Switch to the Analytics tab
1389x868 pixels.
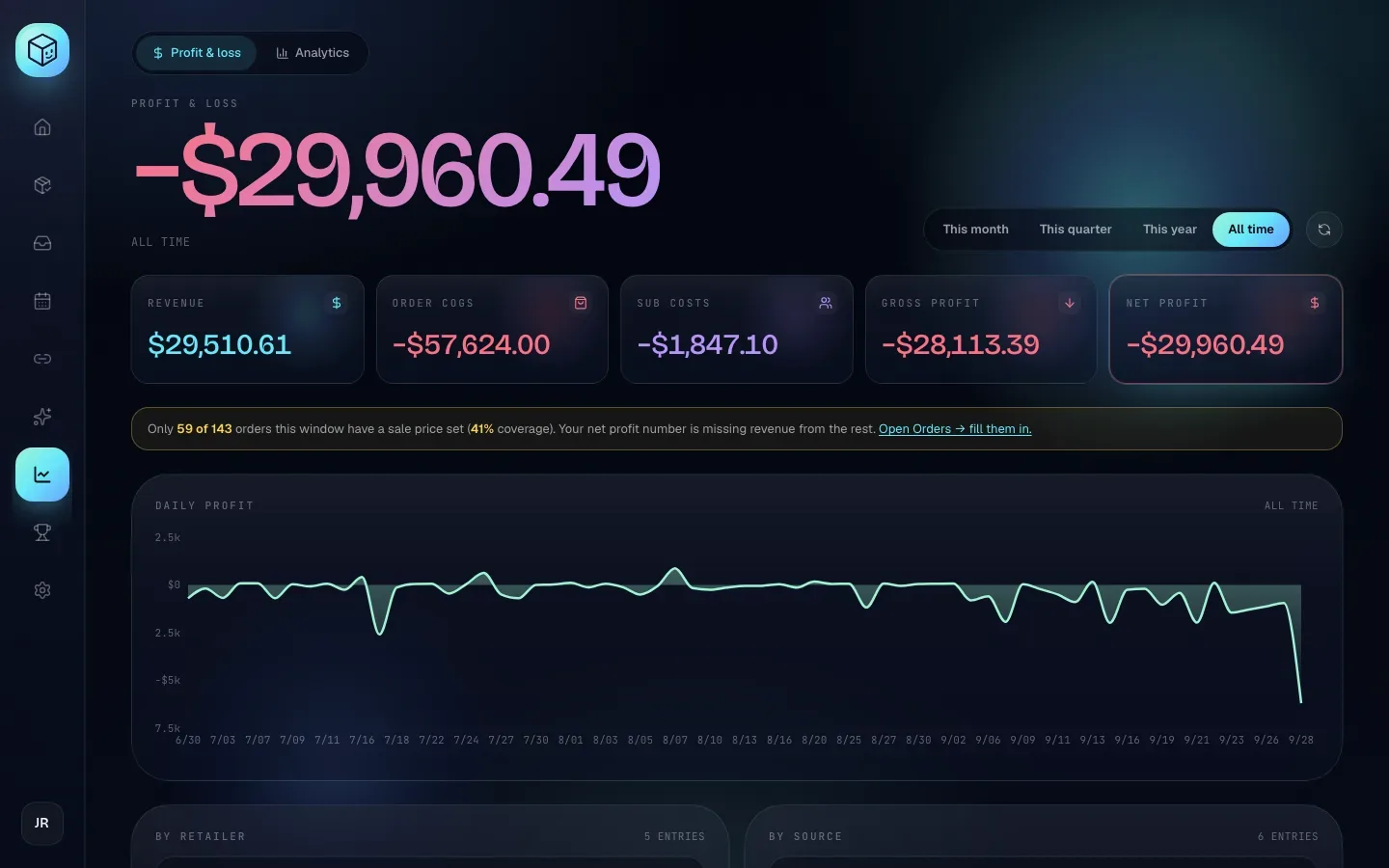click(x=313, y=53)
